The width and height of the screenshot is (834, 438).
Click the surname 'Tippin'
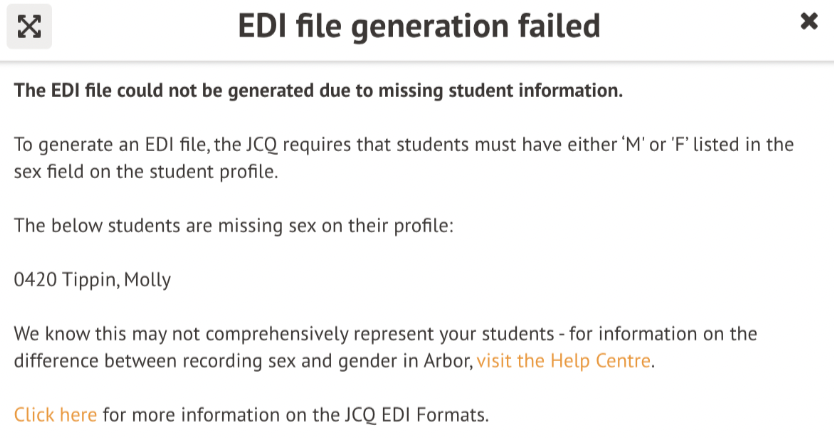coord(90,280)
